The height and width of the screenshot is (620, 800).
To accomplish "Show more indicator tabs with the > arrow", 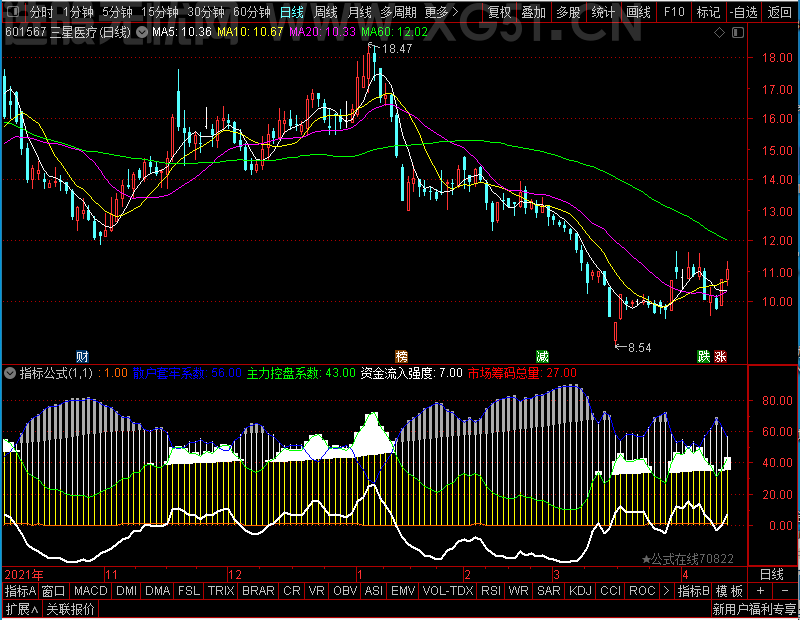I will (x=666, y=590).
